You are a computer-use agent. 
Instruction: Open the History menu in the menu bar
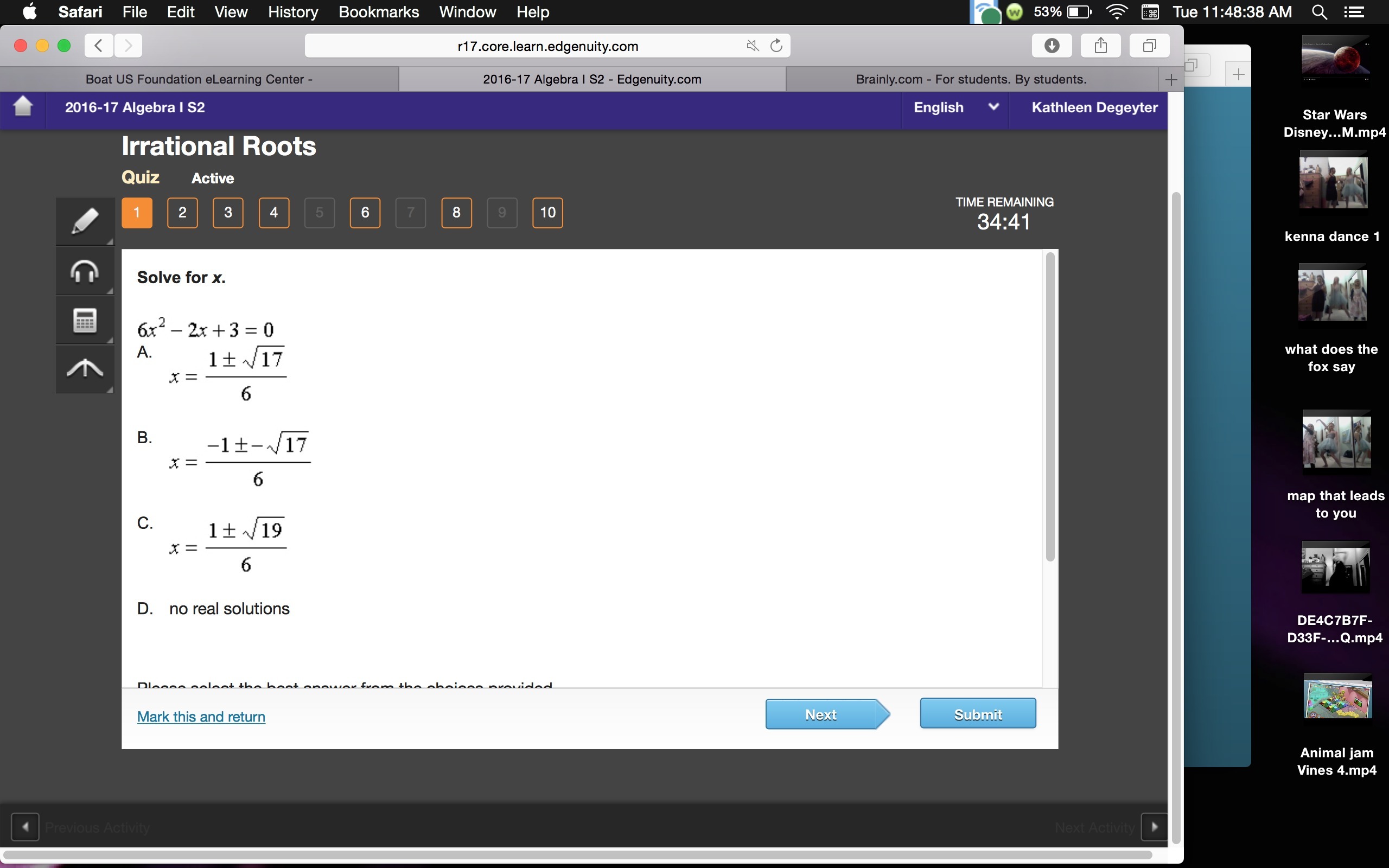(293, 12)
